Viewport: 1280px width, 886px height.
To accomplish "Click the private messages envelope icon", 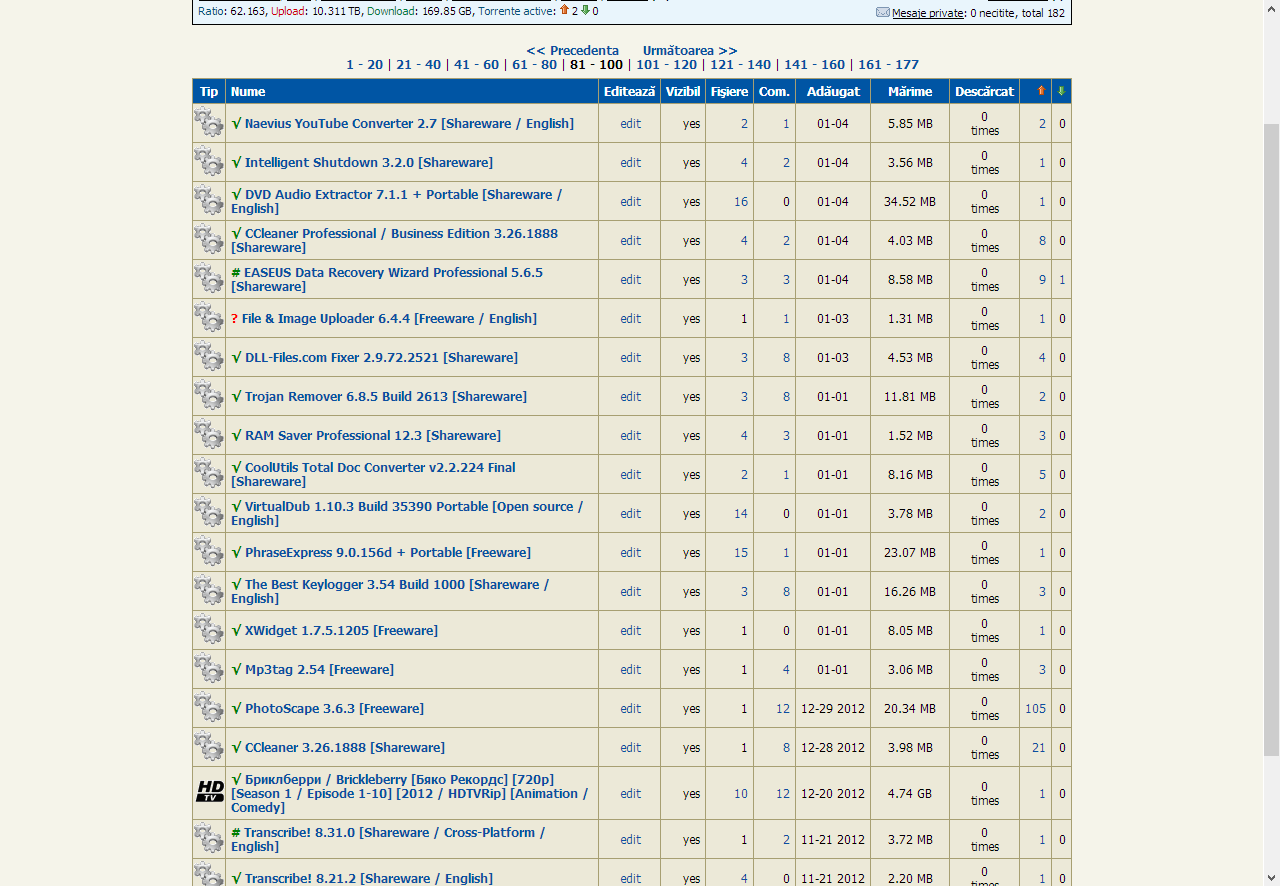I will (x=883, y=13).
